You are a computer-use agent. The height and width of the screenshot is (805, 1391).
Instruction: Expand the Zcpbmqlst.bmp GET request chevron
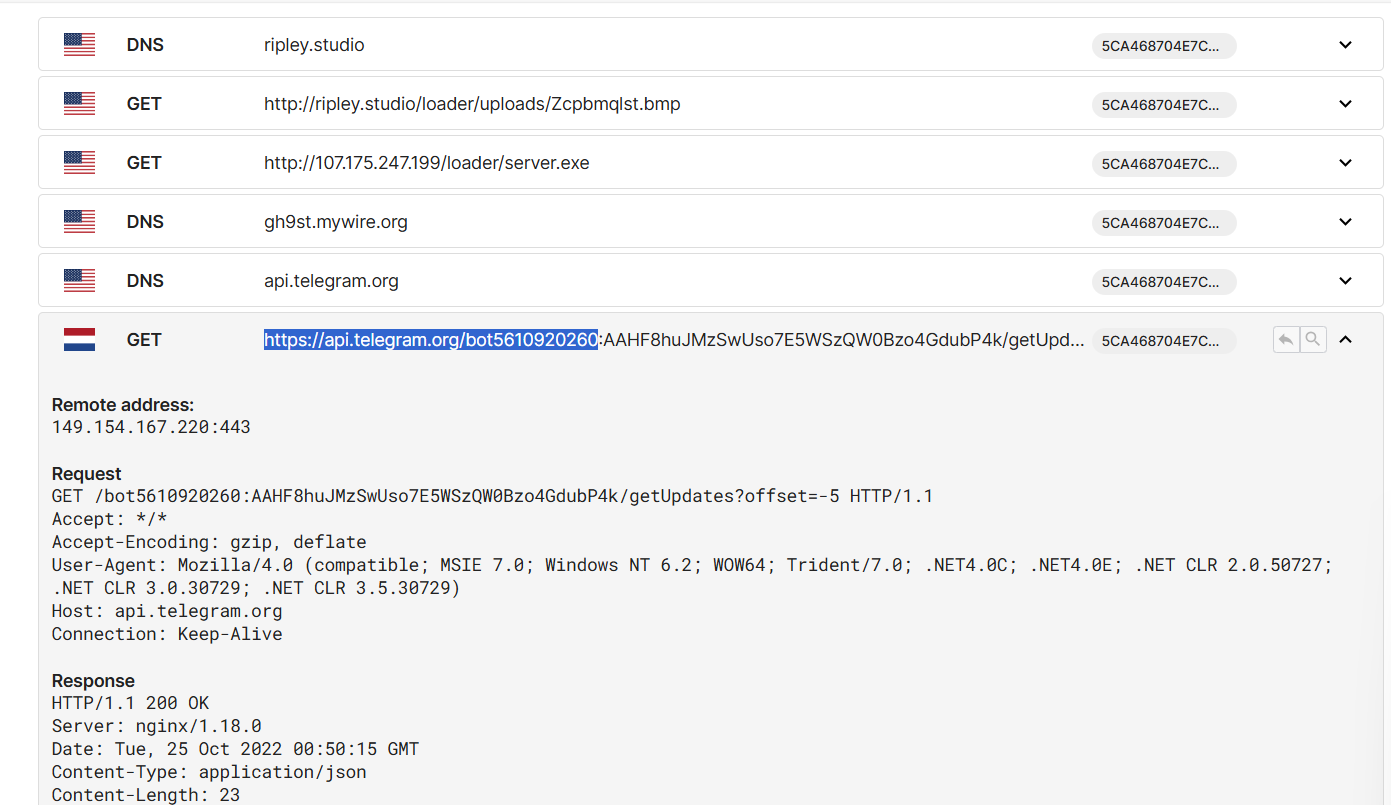tap(1345, 104)
